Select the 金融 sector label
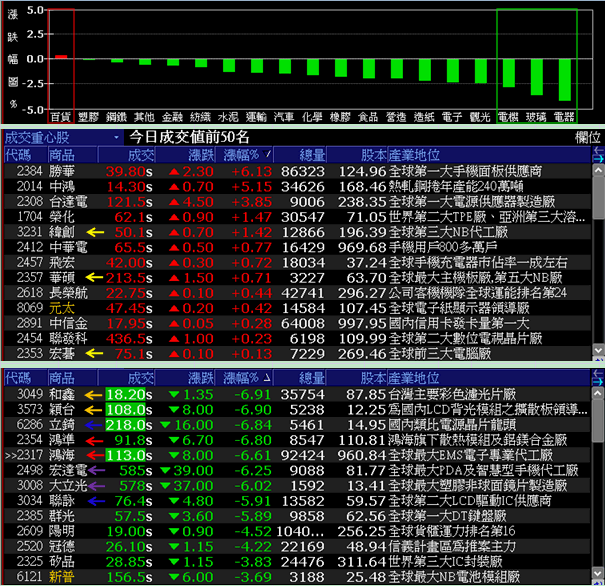Viewport: 605px width, 586px height. point(172,117)
